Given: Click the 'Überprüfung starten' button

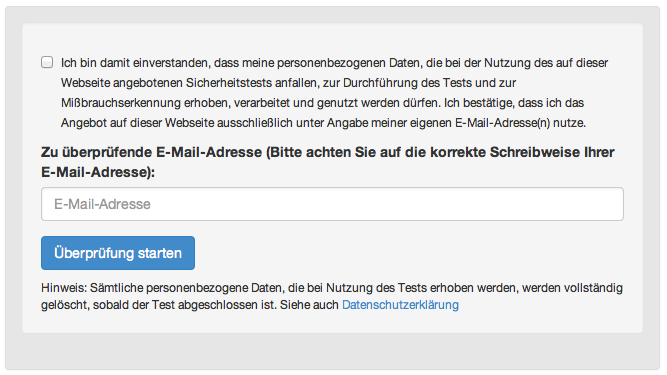Looking at the screenshot, I should (118, 253).
